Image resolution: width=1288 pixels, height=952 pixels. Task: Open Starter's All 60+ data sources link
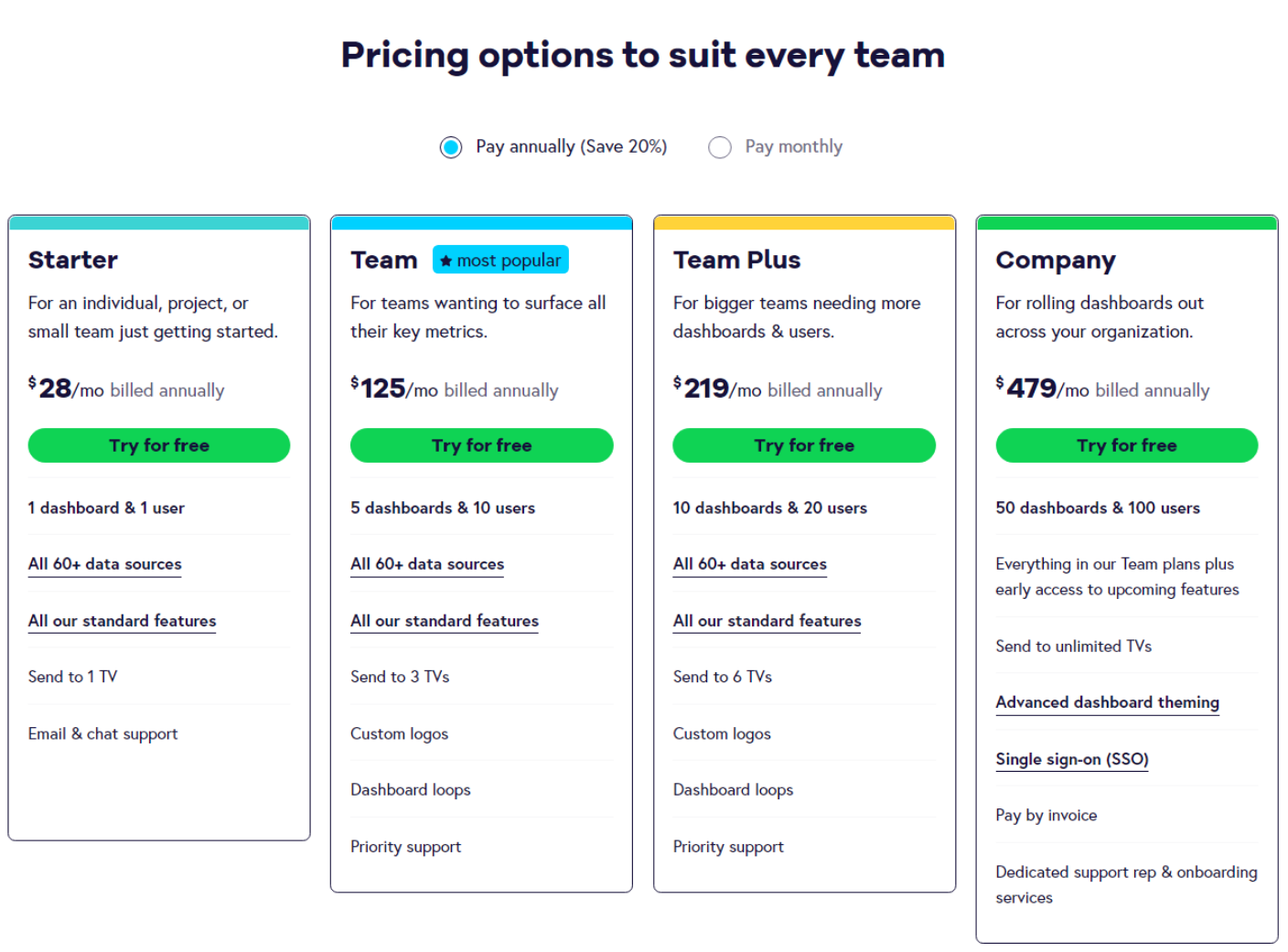(x=105, y=564)
